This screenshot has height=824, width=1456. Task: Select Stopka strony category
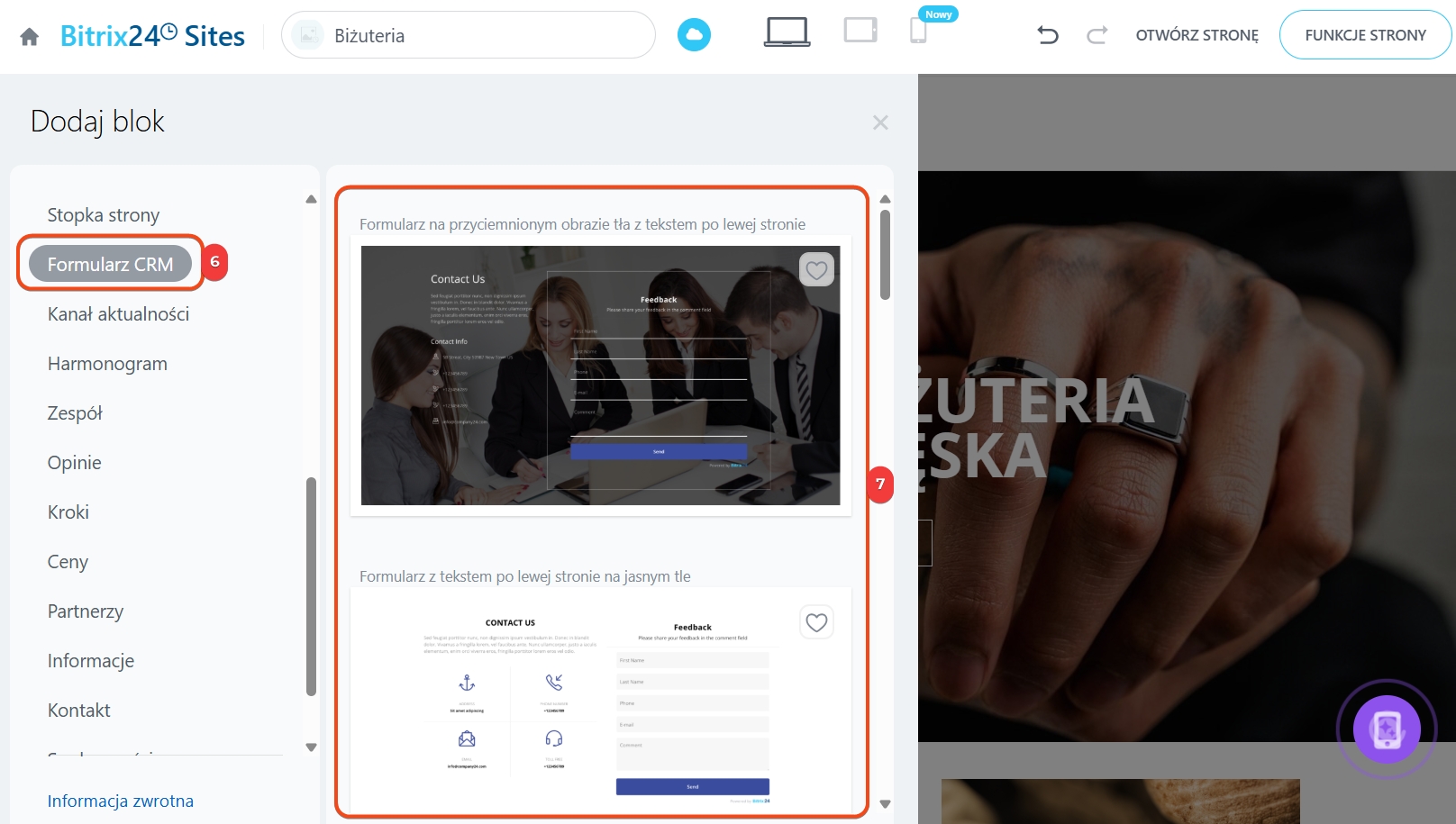(104, 215)
